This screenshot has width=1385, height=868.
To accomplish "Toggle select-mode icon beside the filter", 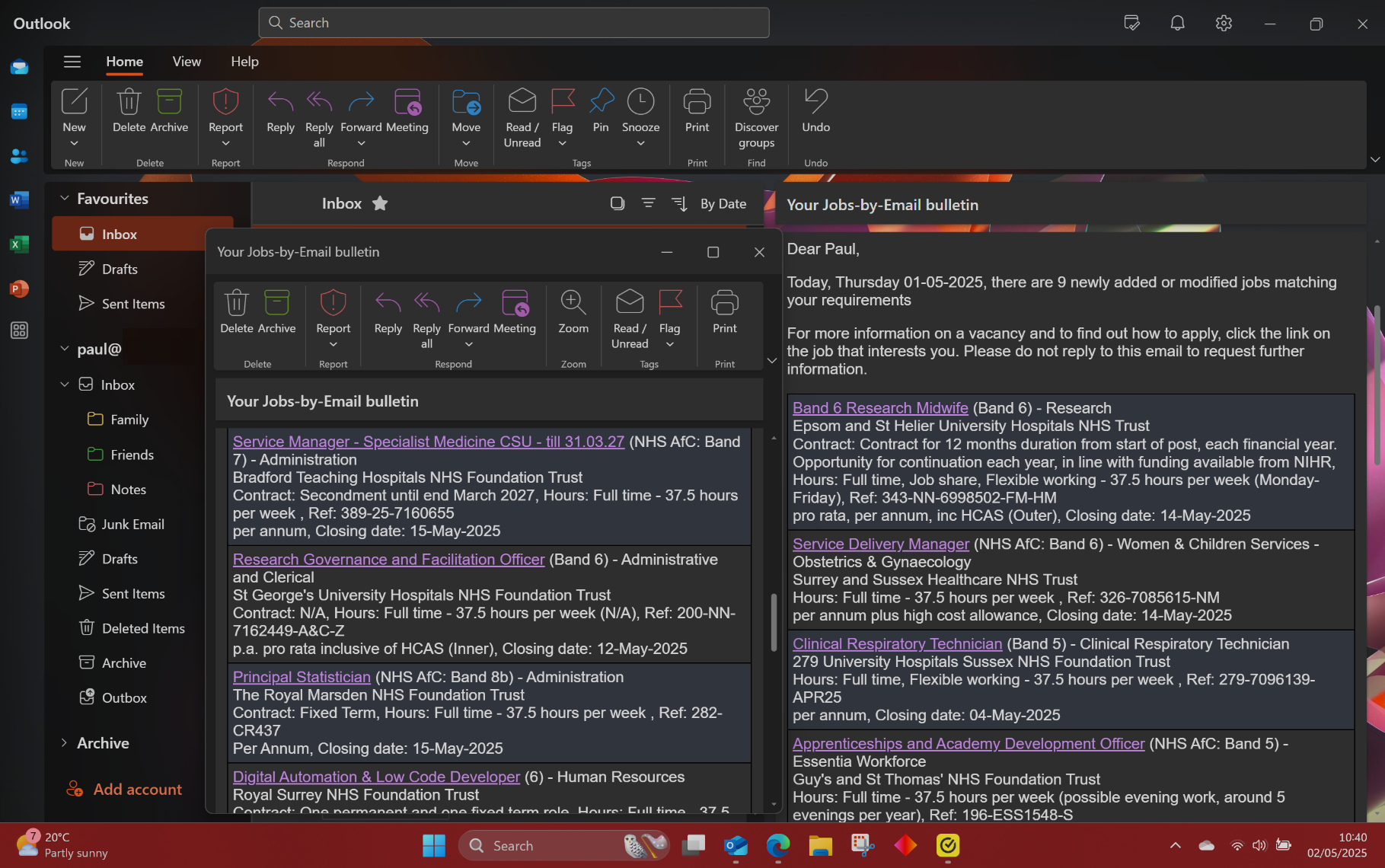I will (618, 203).
